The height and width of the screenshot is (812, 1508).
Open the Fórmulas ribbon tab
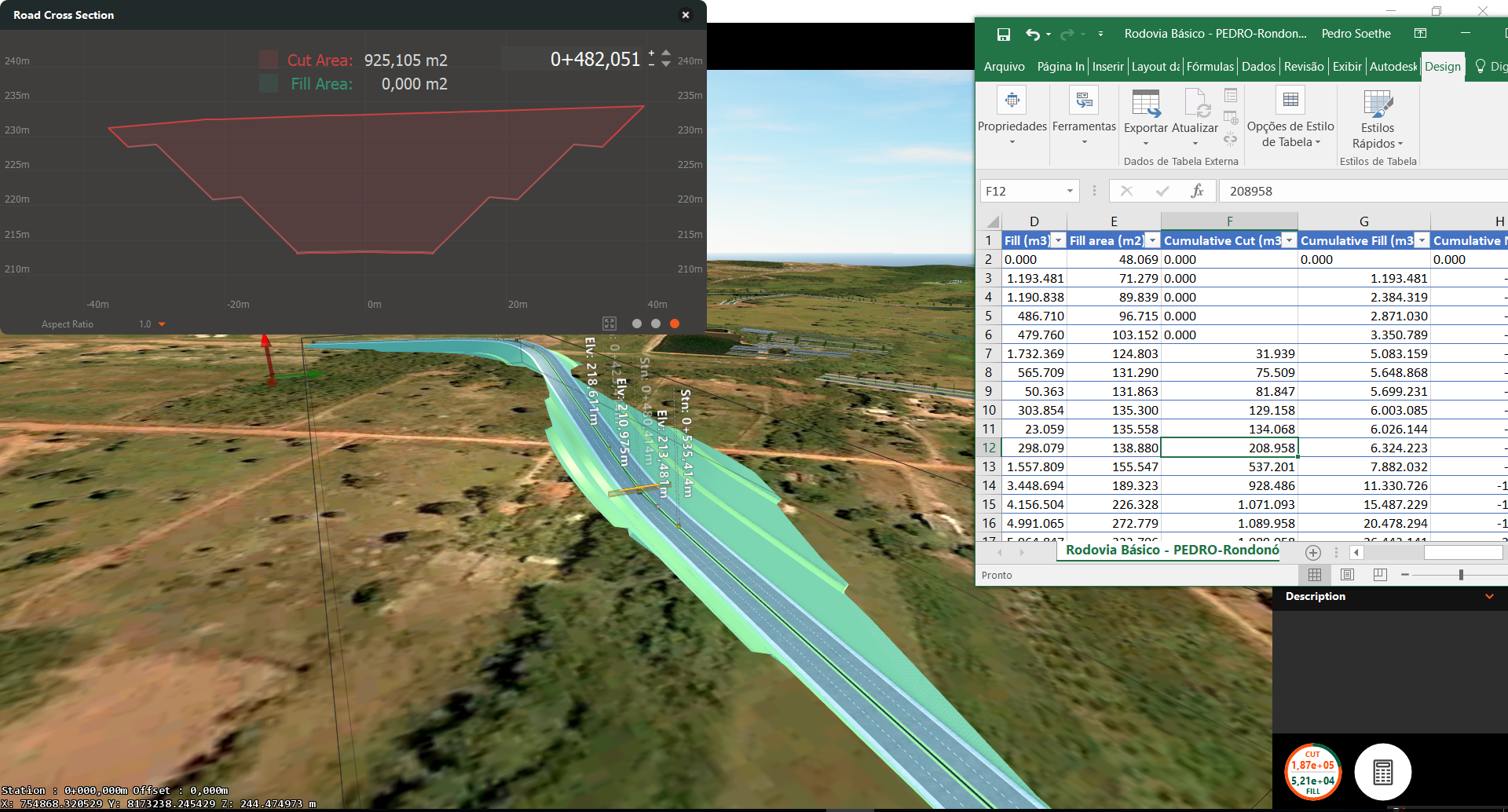[1210, 67]
